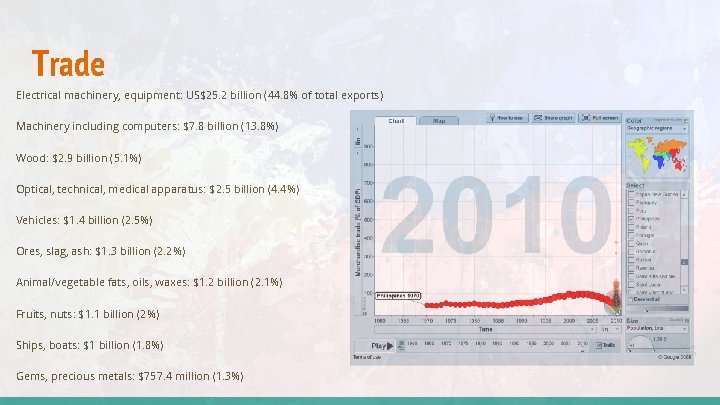Check the Peru checkbox
The width and height of the screenshot is (720, 405).
tap(631, 211)
